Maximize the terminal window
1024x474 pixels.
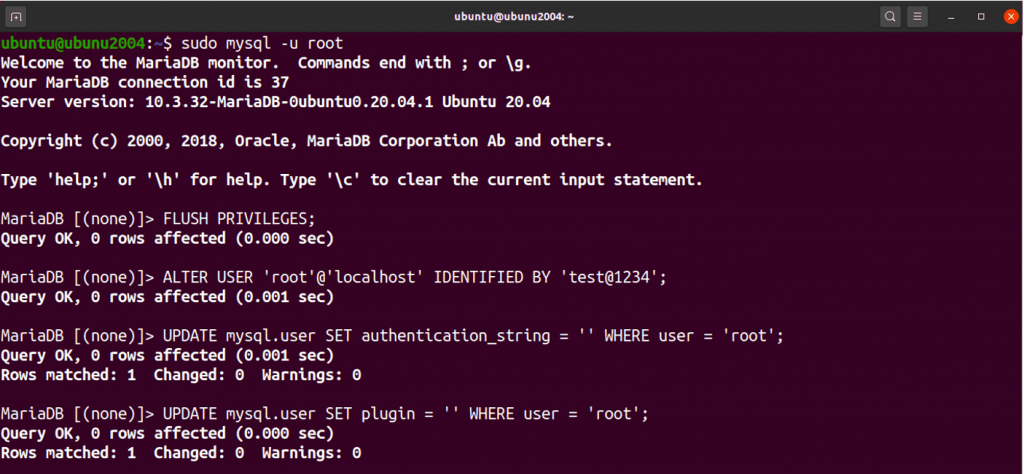[x=981, y=16]
